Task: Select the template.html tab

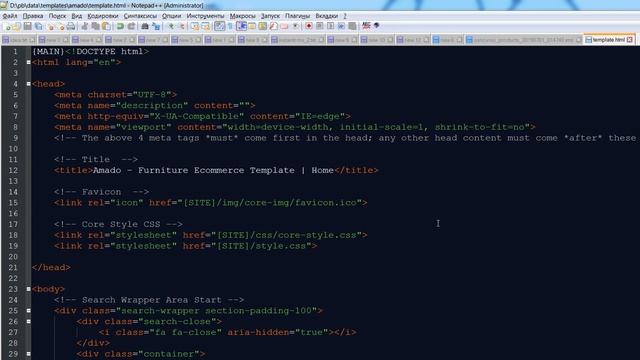Action: pos(608,40)
